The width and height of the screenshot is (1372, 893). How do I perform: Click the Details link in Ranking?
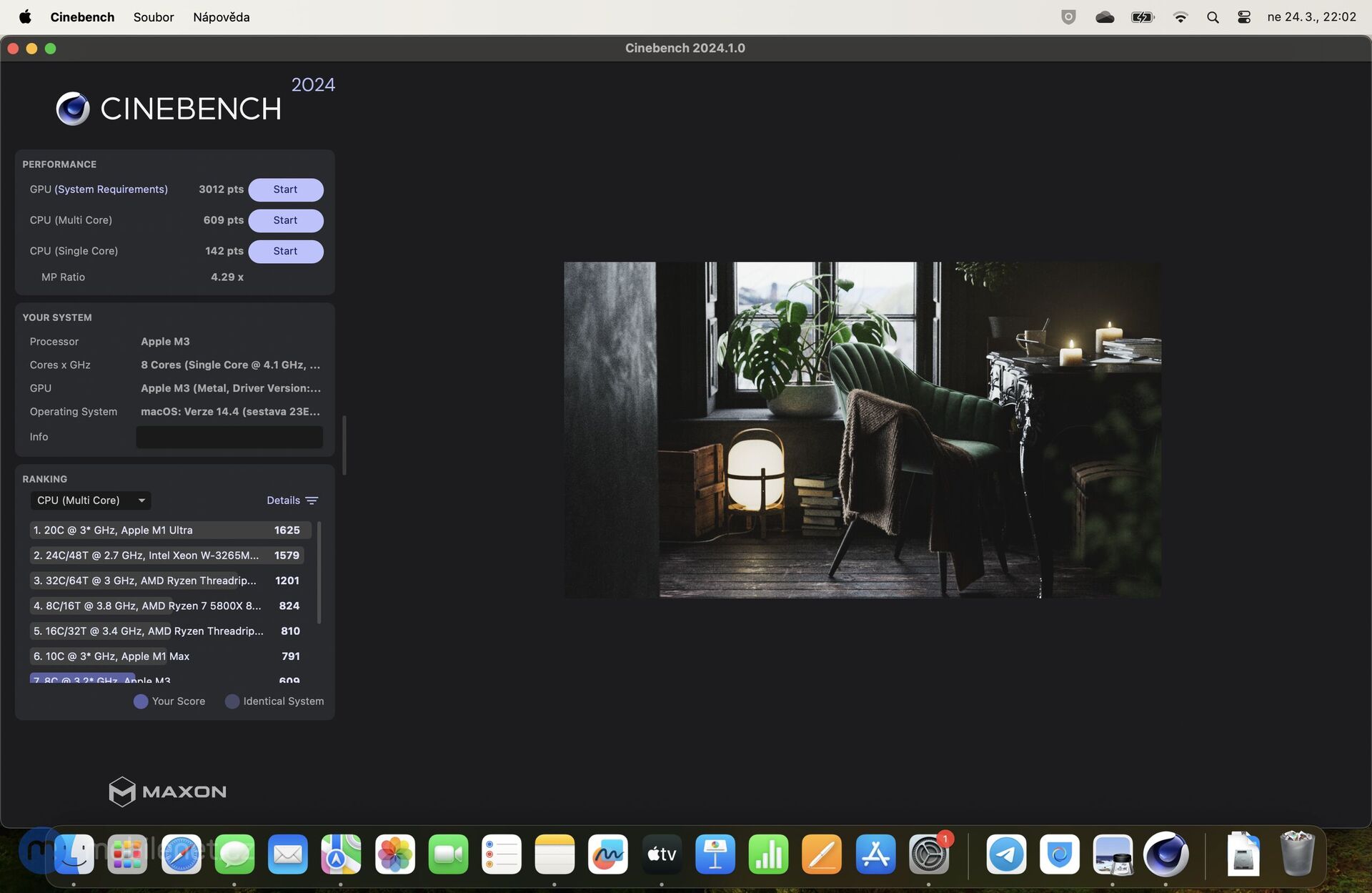click(x=283, y=500)
